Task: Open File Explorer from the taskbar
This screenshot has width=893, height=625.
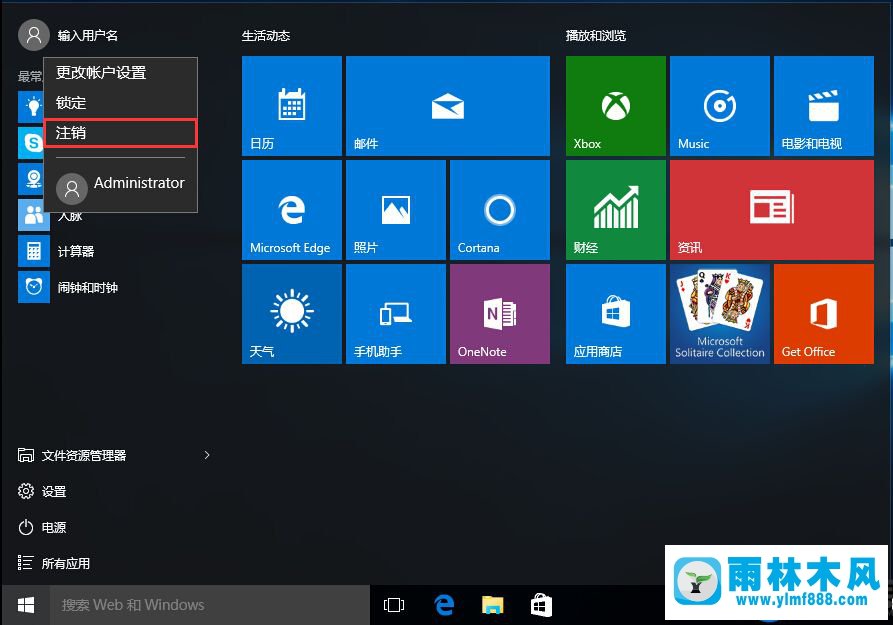Action: point(493,605)
